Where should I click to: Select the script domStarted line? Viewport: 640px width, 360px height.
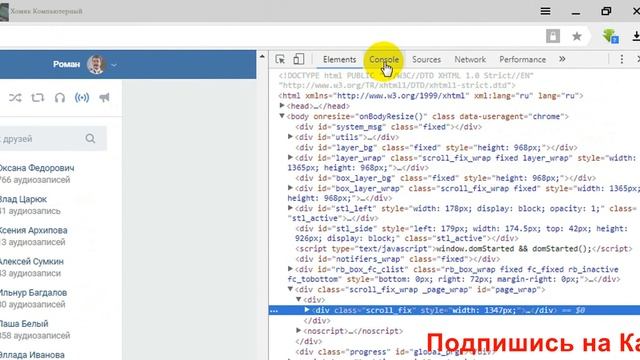click(464, 249)
